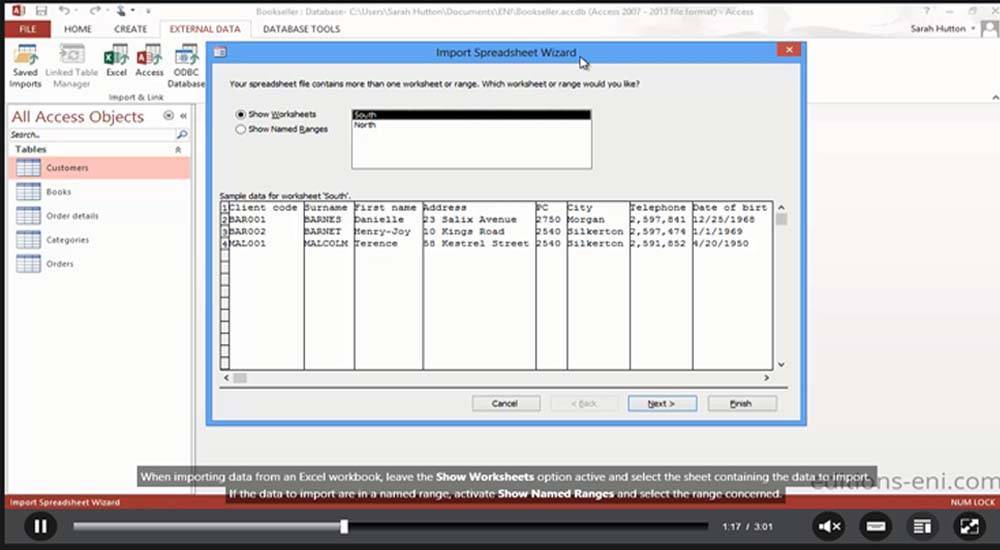Collapse the Tables group
Image resolution: width=1000 pixels, height=550 pixels.
[178, 149]
